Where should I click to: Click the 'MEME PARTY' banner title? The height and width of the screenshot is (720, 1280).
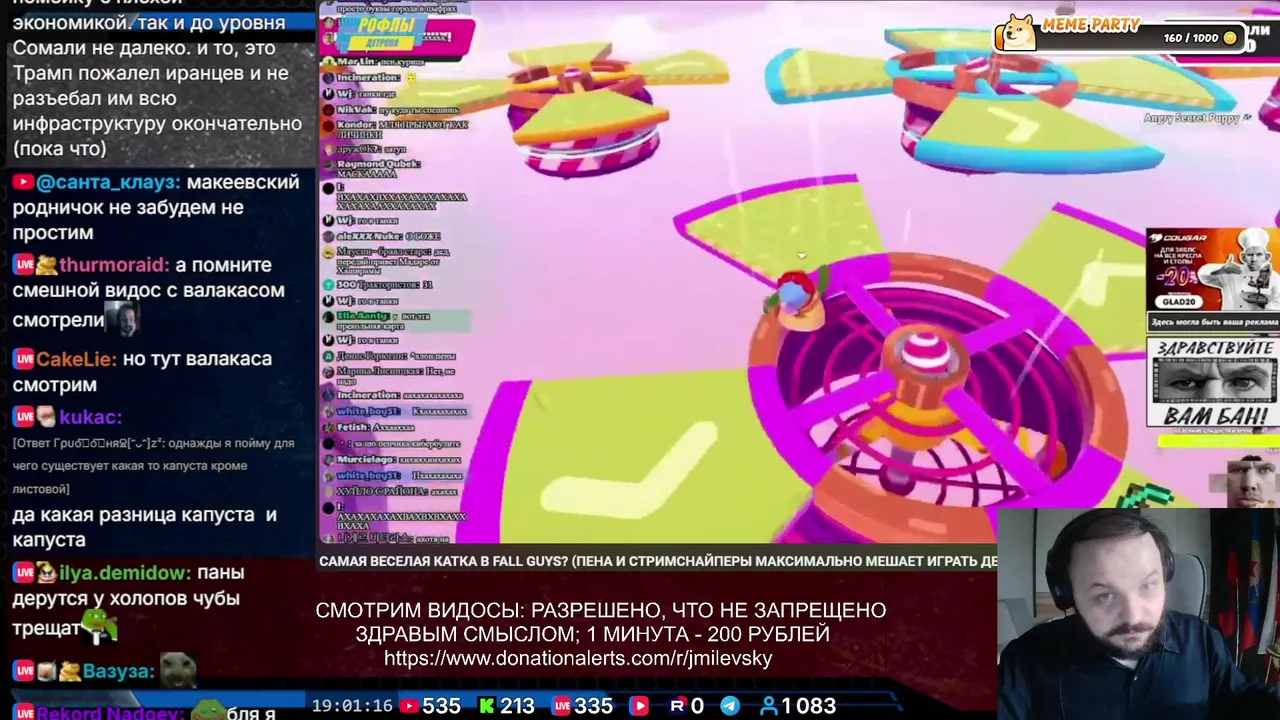pos(1091,25)
